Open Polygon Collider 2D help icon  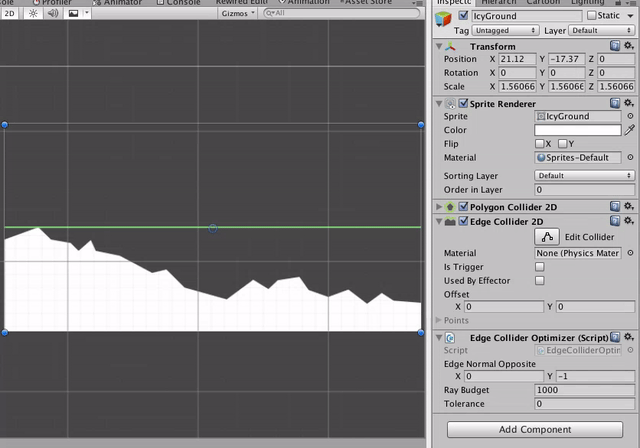click(615, 206)
